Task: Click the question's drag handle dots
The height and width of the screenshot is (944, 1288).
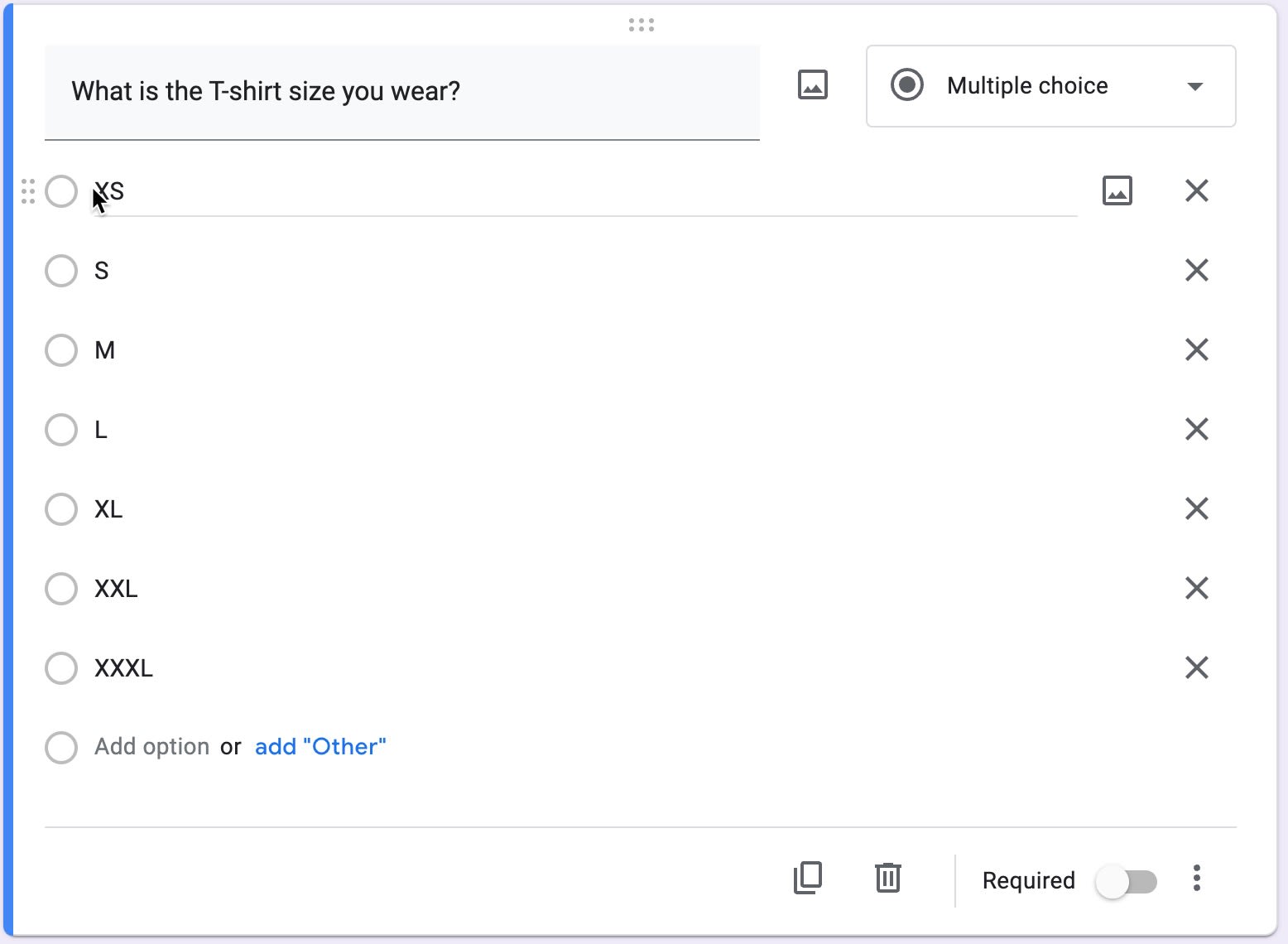Action: point(641,25)
